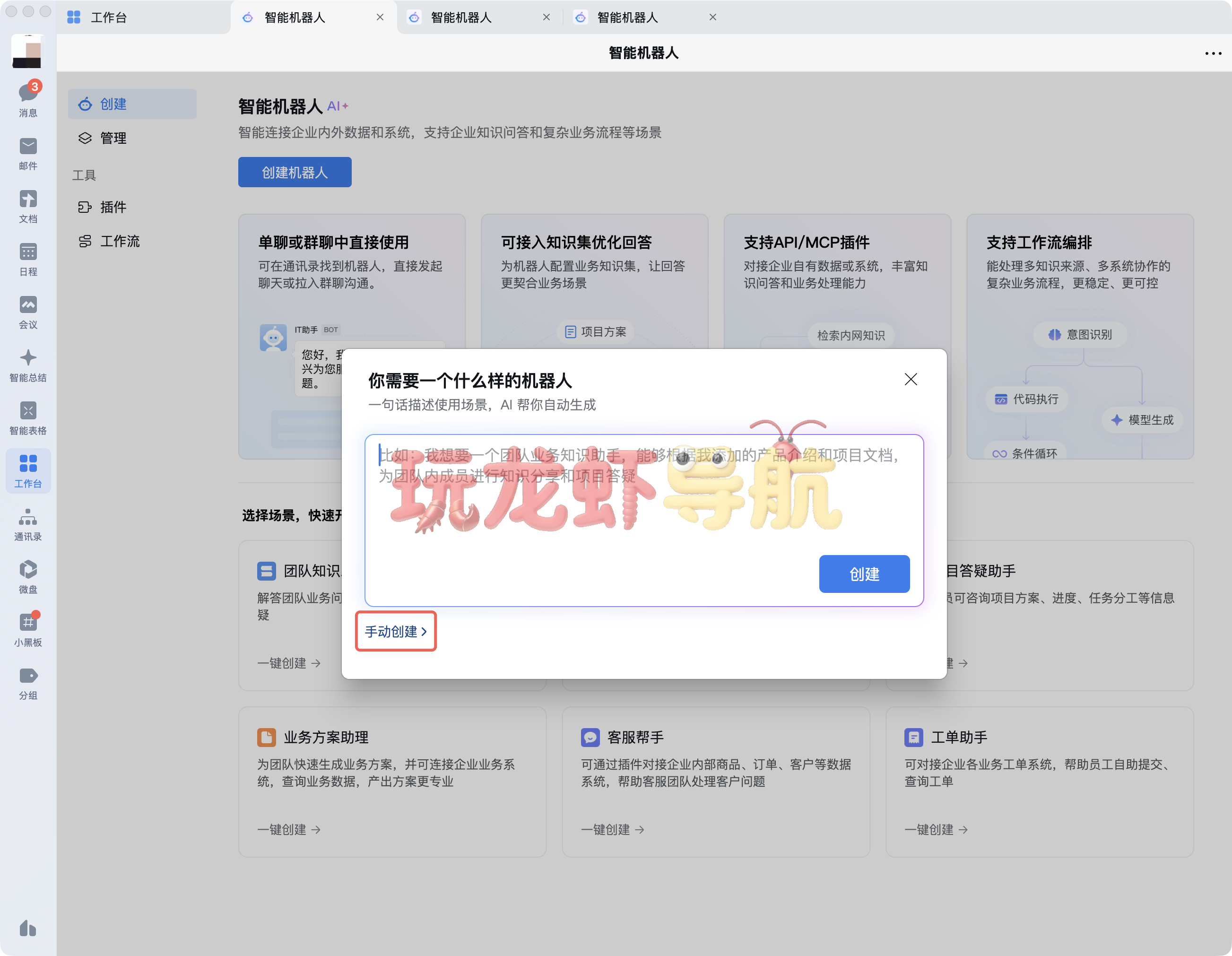Viewport: 1232px width, 956px height.
Task: Click 一键创建 under 客服帮手
Action: pos(613,830)
